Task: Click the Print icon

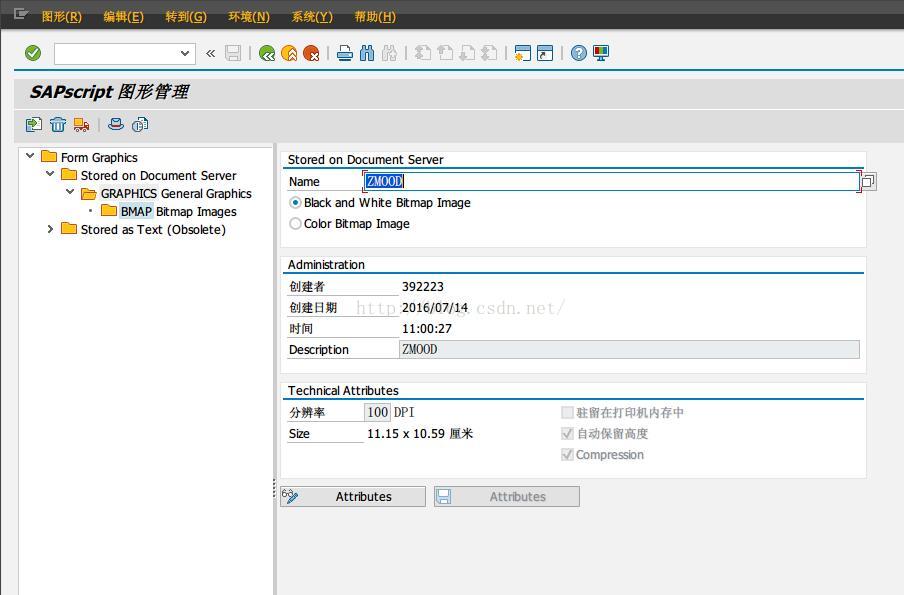Action: tap(345, 53)
